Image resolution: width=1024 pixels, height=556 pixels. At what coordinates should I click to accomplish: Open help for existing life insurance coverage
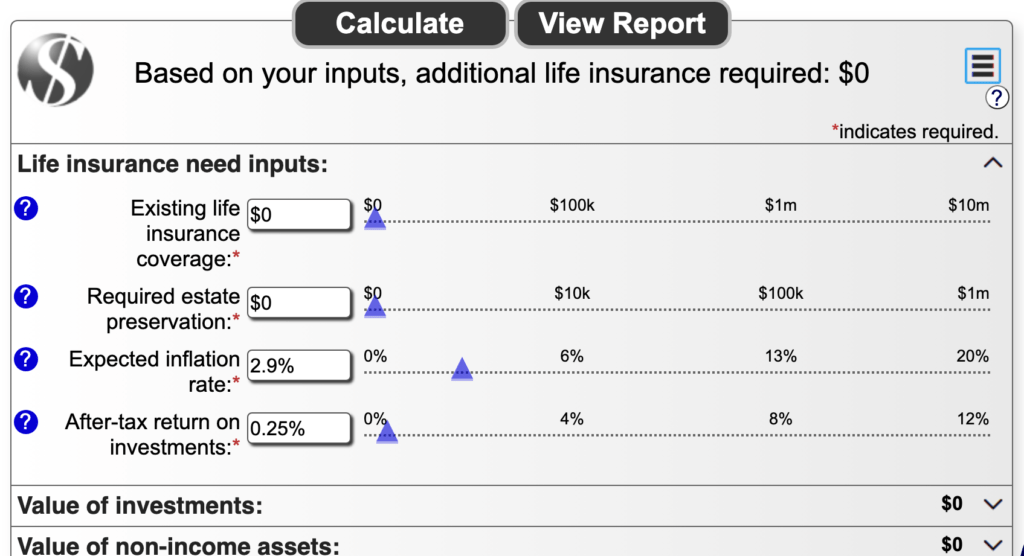pos(26,208)
